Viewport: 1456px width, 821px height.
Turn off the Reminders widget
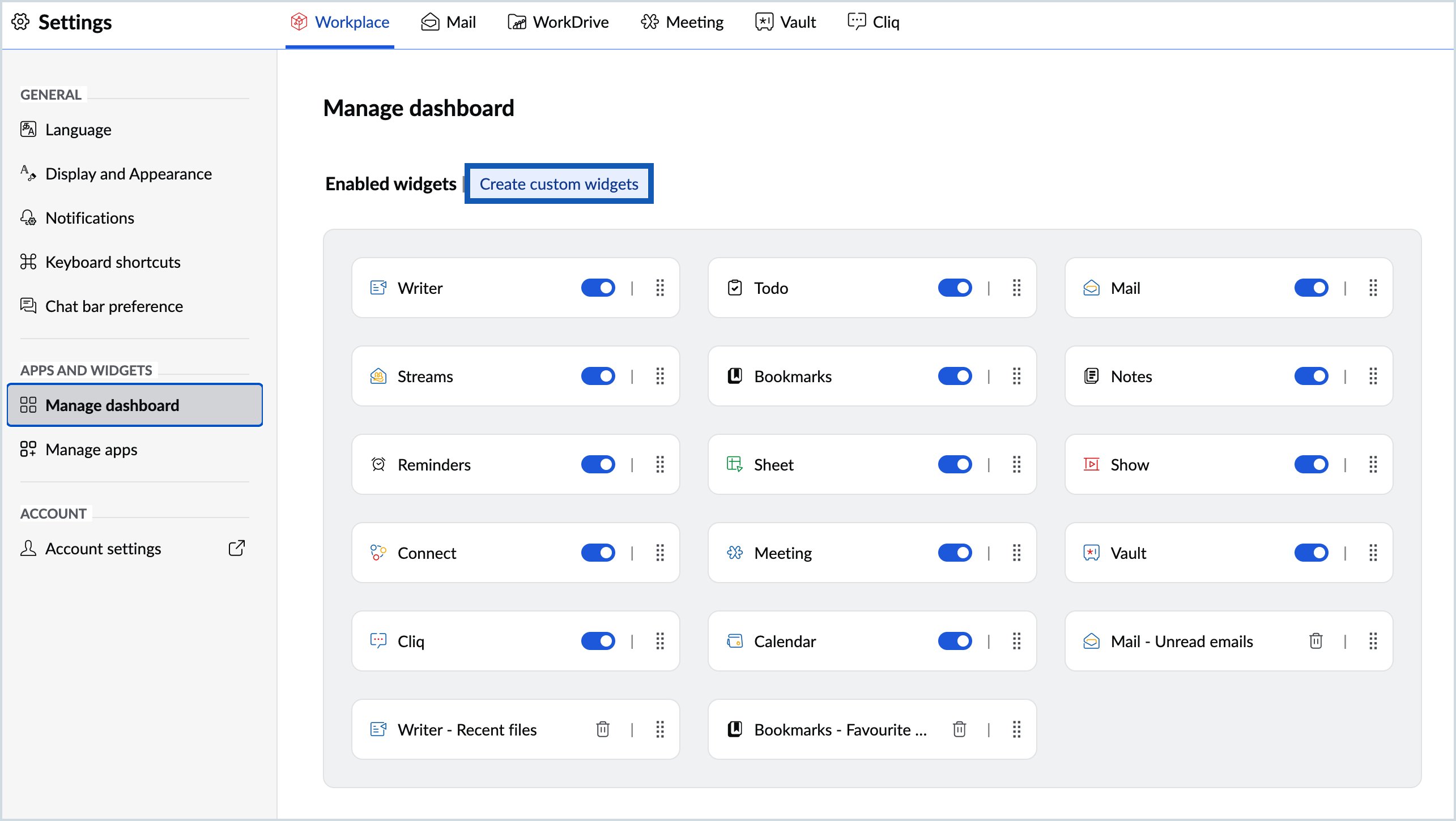(598, 464)
